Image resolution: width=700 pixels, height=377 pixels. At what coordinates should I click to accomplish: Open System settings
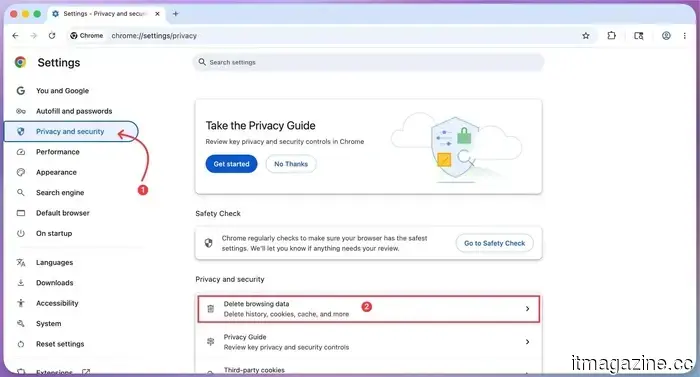click(49, 323)
